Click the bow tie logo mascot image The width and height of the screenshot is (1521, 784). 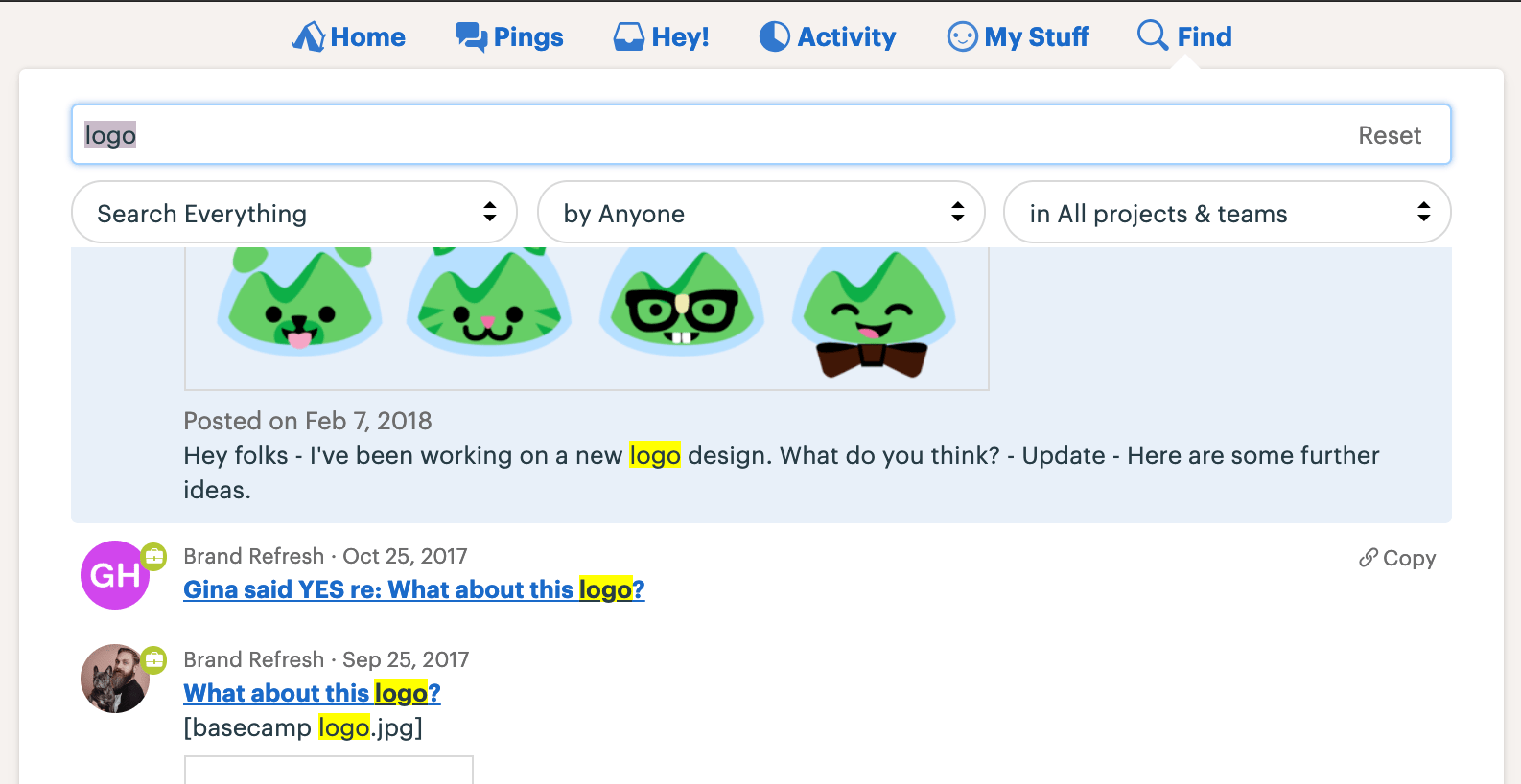[874, 311]
